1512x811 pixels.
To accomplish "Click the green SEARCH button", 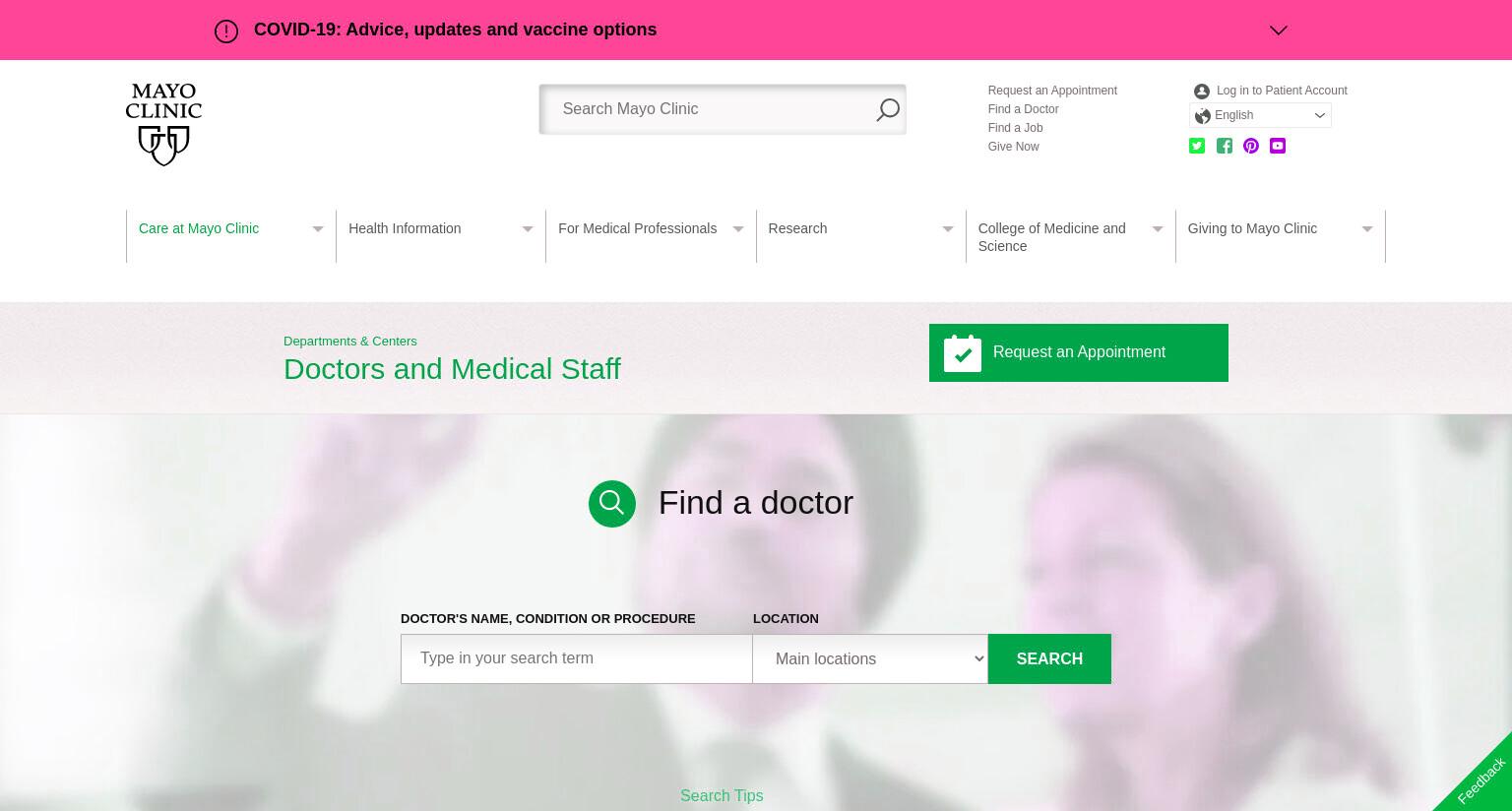I will (1049, 658).
